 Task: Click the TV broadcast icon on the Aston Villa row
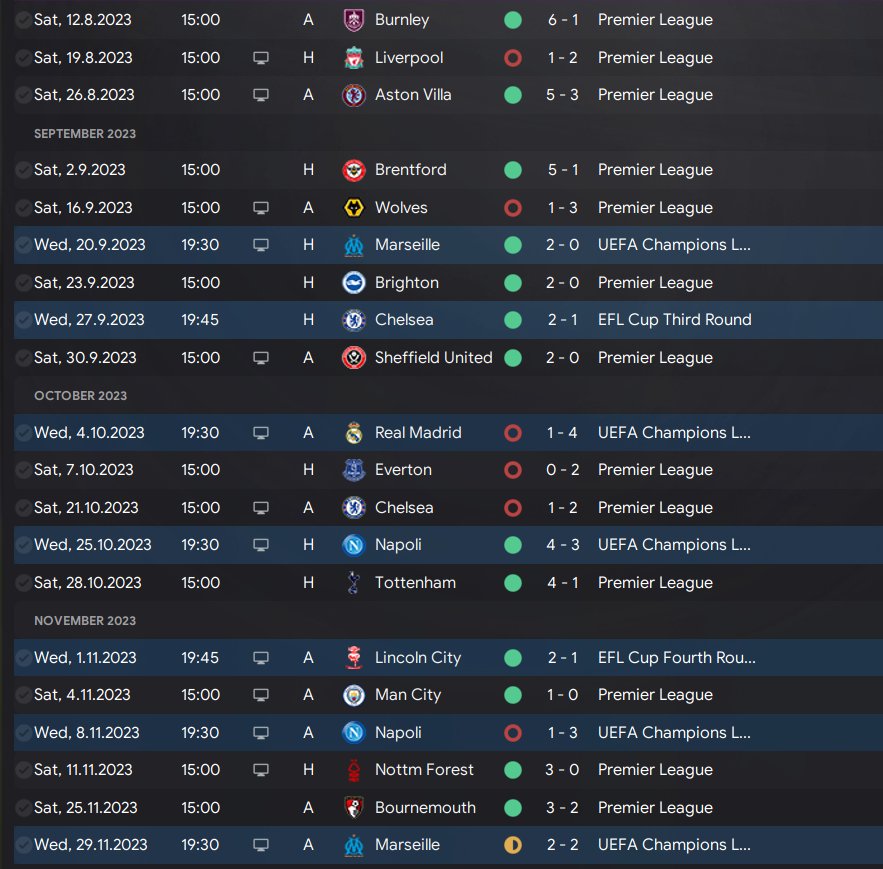click(x=261, y=95)
